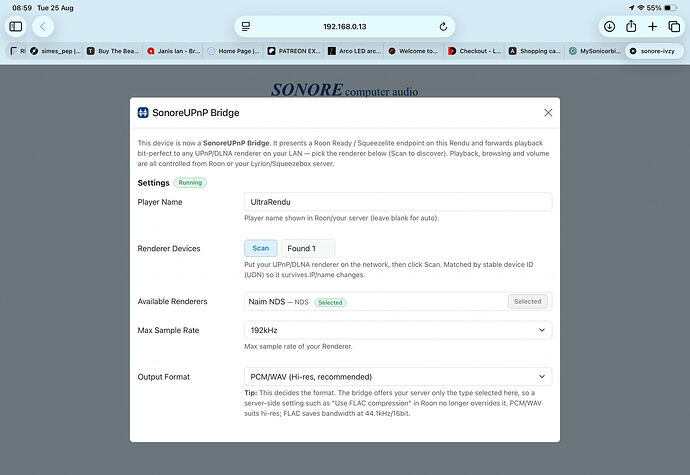The image size is (690, 475).
Task: Click the Available Renderers label
Action: click(172, 302)
